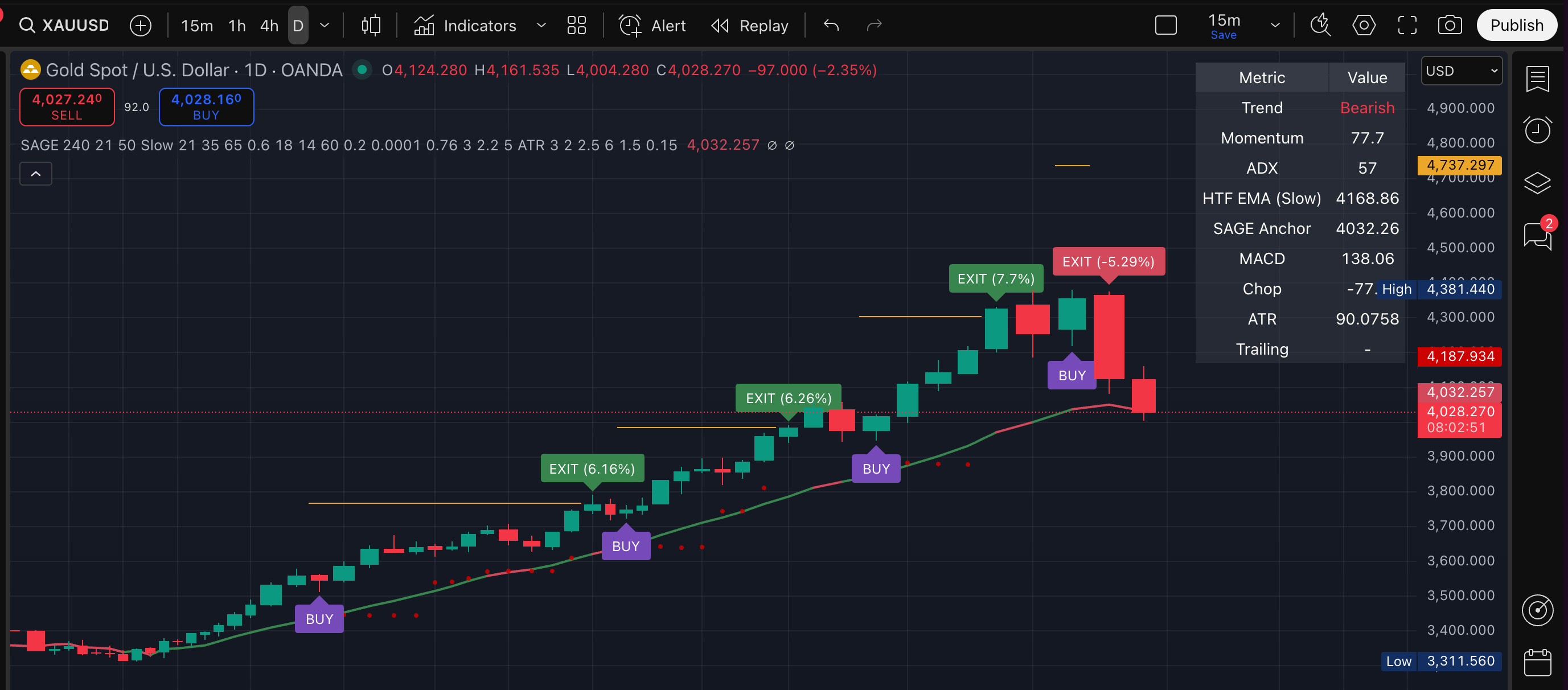Viewport: 1568px width, 690px height.
Task: Open the USD currency dropdown
Action: tap(1461, 71)
